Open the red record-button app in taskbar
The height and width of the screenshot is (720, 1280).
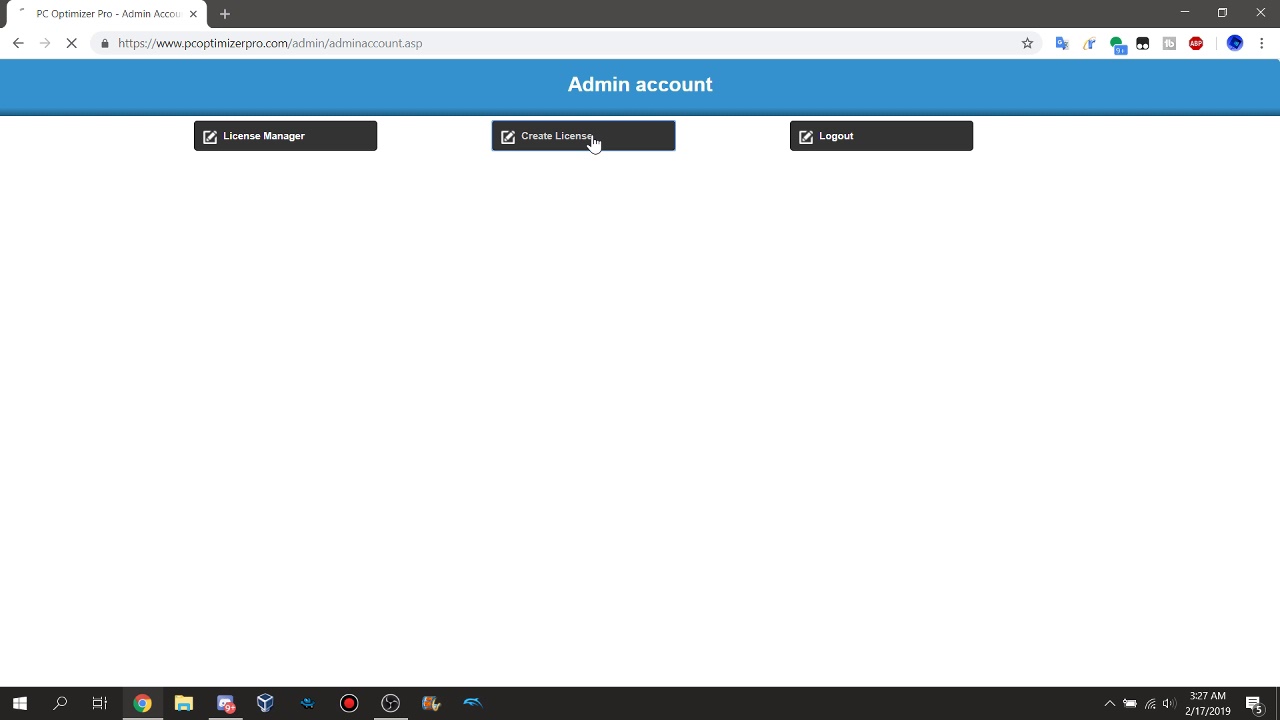point(349,703)
